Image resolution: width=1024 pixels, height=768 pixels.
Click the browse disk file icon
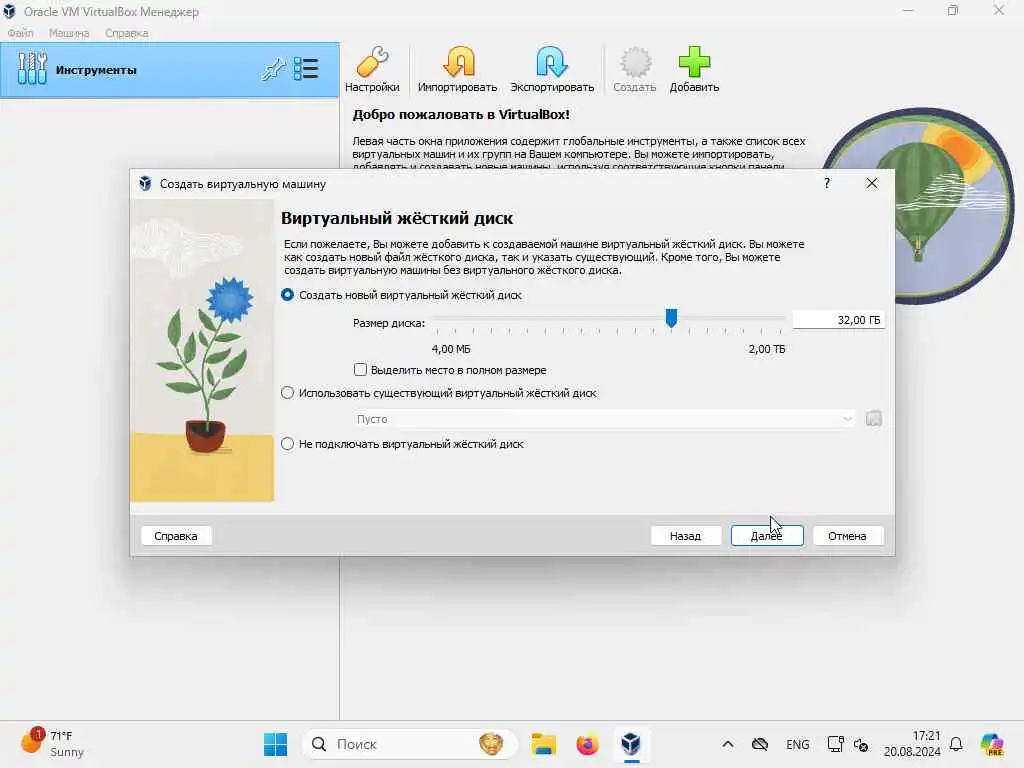[x=874, y=419]
